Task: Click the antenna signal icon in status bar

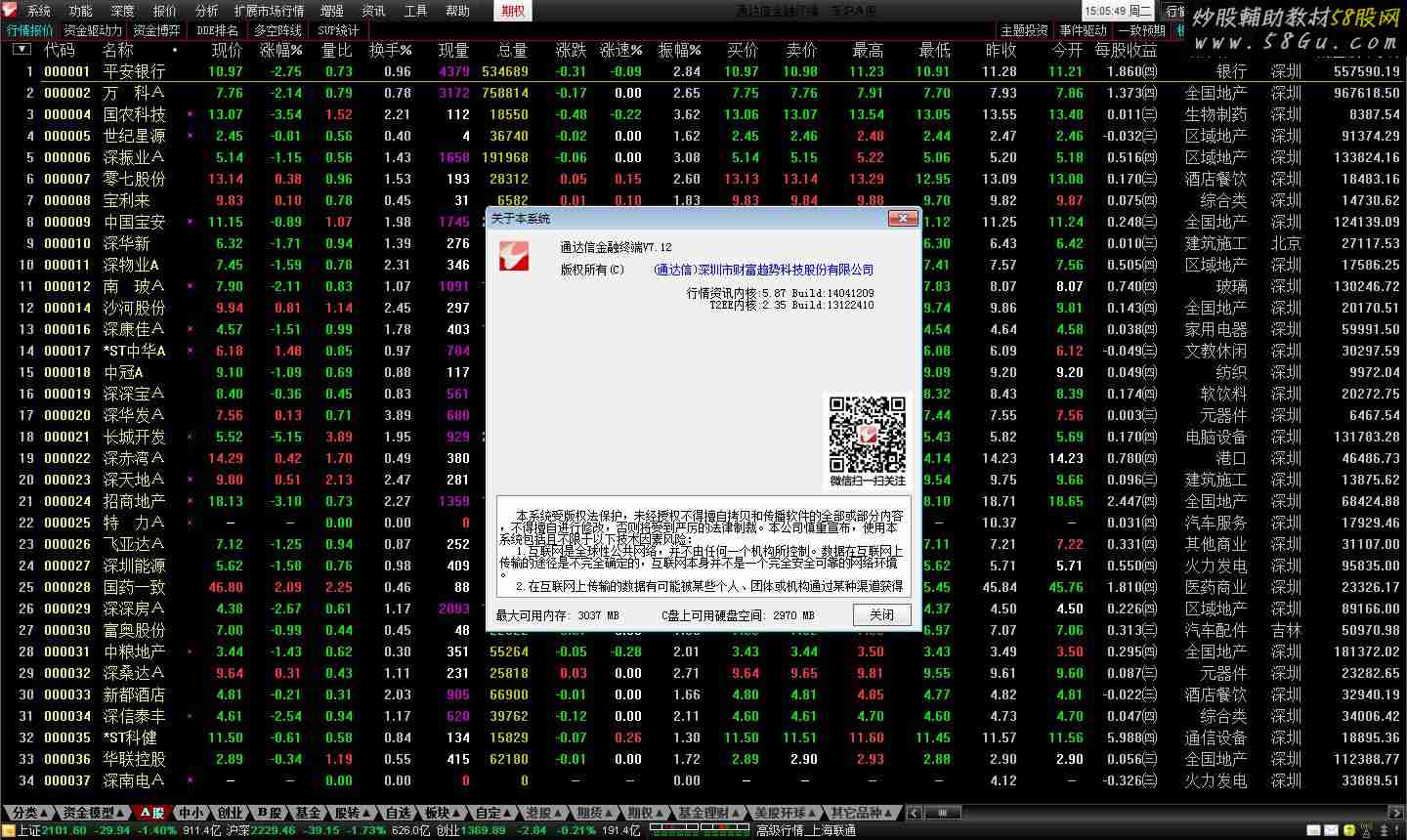Action: (1366, 830)
